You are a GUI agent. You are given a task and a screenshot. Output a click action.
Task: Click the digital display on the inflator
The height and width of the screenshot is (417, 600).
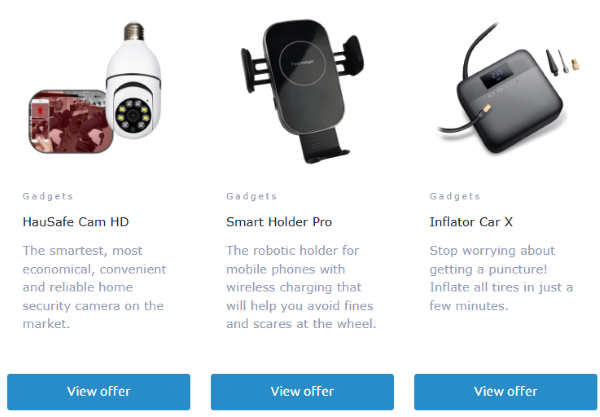pos(496,75)
